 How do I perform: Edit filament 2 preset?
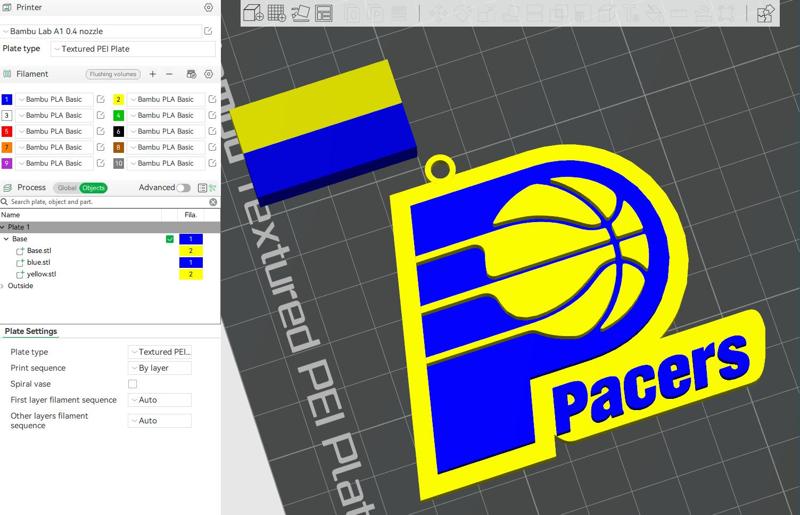coord(212,99)
